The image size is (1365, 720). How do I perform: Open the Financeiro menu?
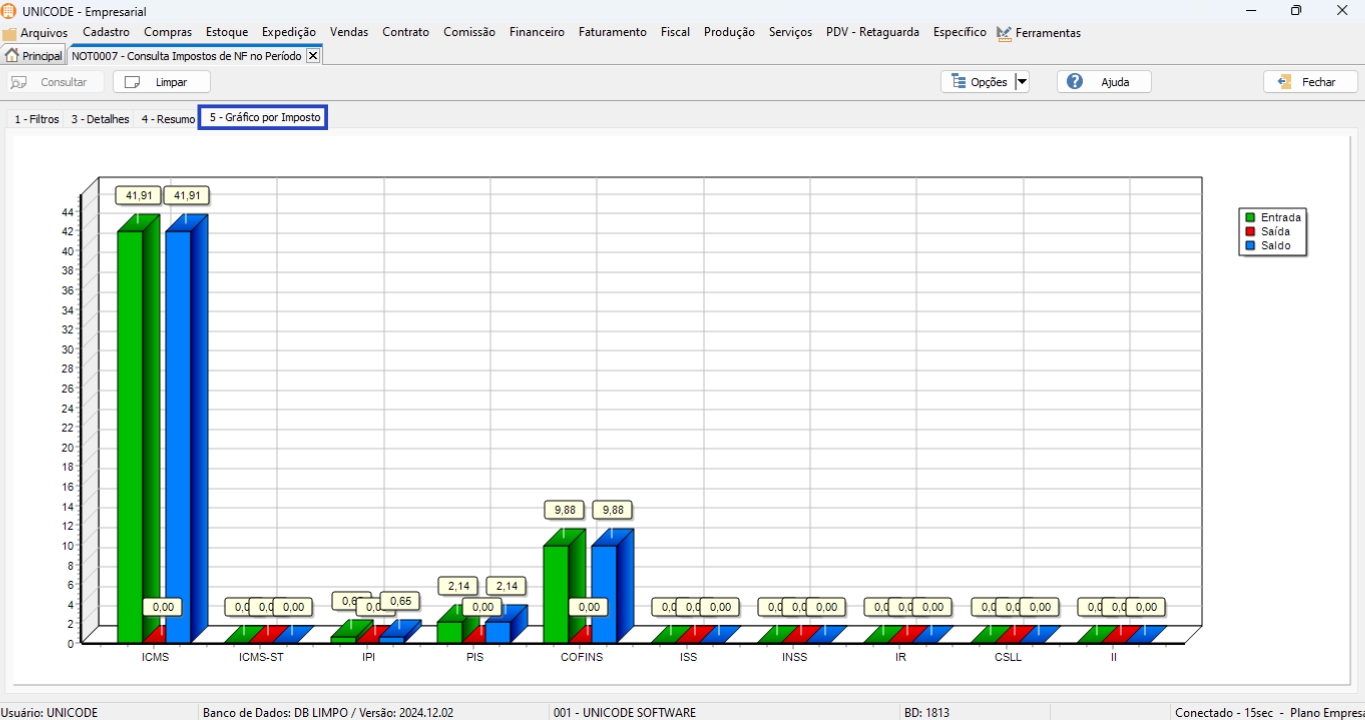tap(536, 32)
